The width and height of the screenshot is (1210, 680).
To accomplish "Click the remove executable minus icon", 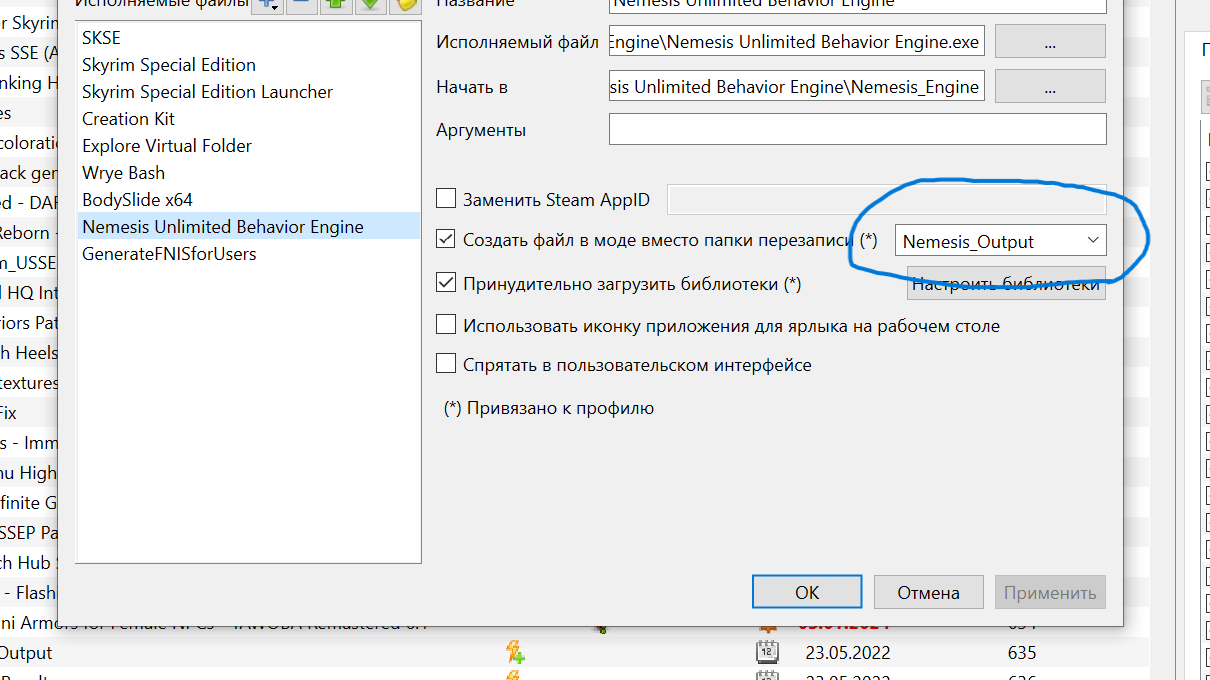I will 302,4.
